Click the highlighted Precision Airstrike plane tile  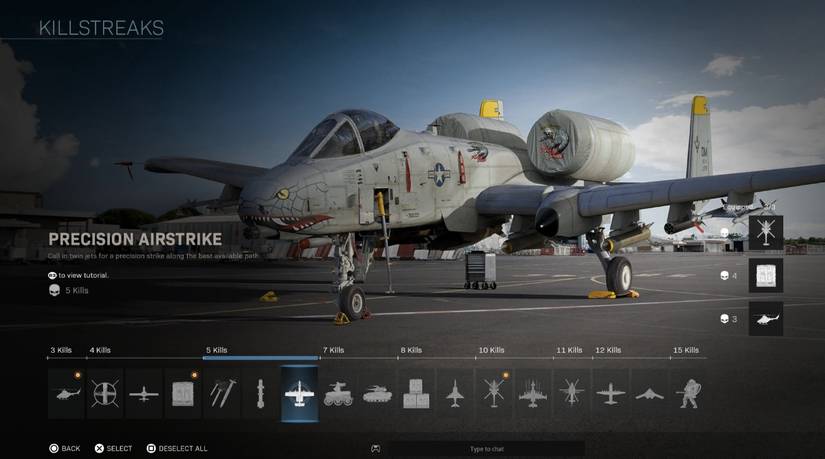tap(299, 393)
